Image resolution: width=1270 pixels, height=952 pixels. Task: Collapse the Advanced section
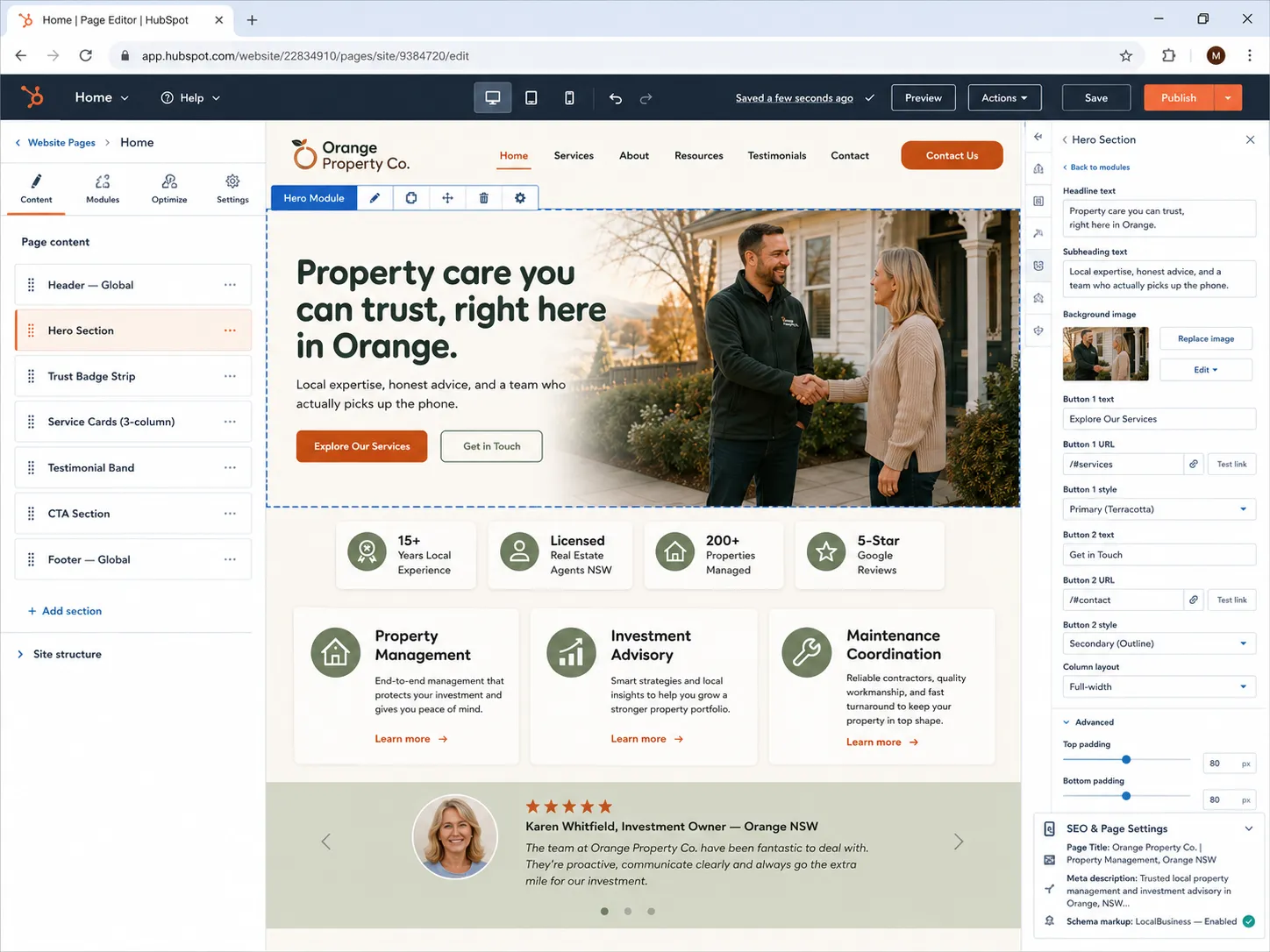tap(1088, 722)
